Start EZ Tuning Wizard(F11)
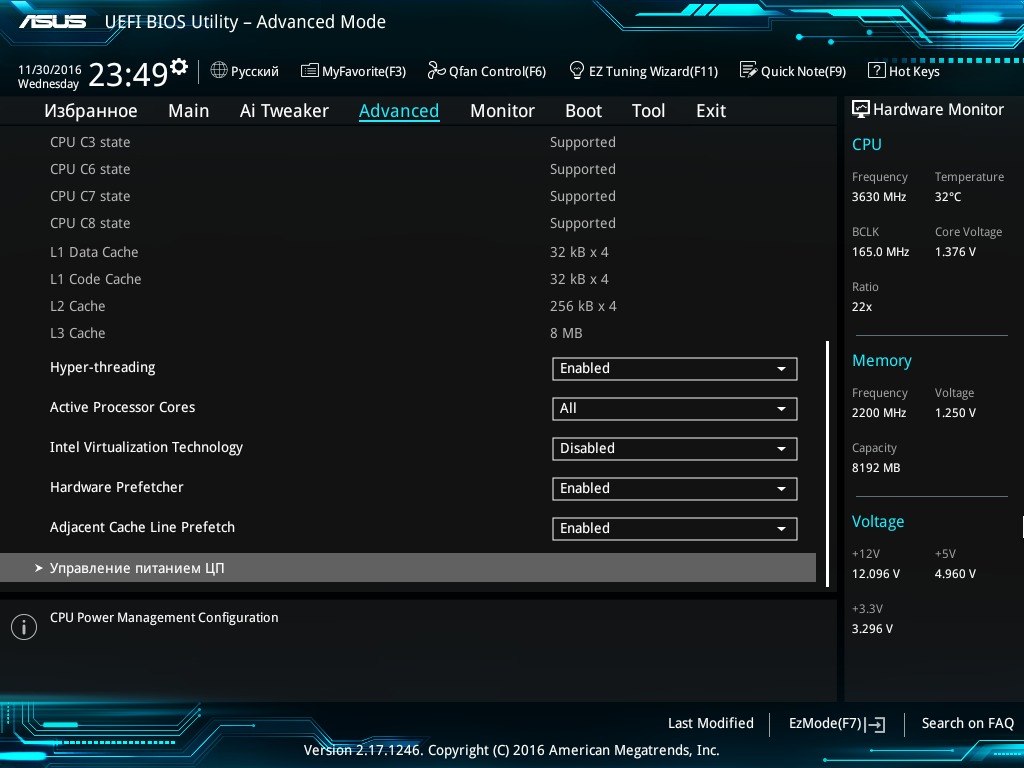This screenshot has width=1024, height=768. coord(644,71)
